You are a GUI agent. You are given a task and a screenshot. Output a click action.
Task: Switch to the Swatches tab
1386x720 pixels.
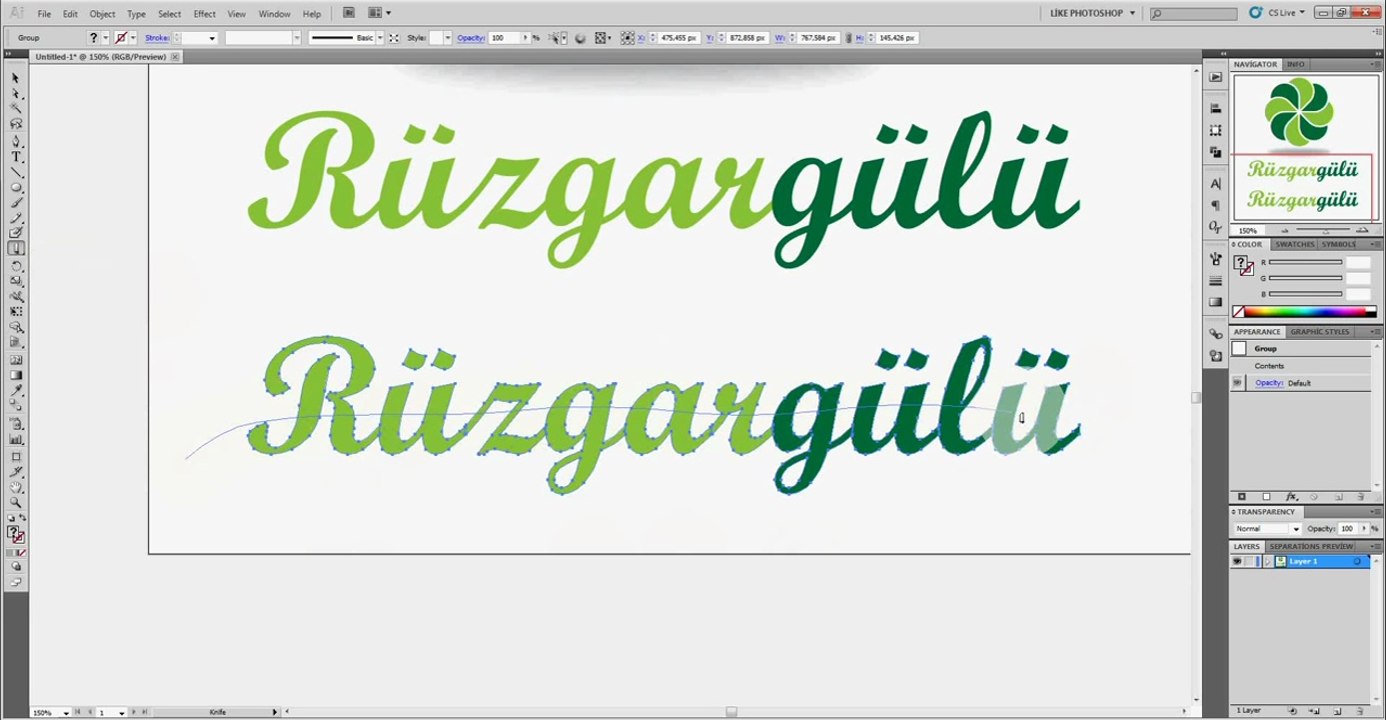[1294, 244]
